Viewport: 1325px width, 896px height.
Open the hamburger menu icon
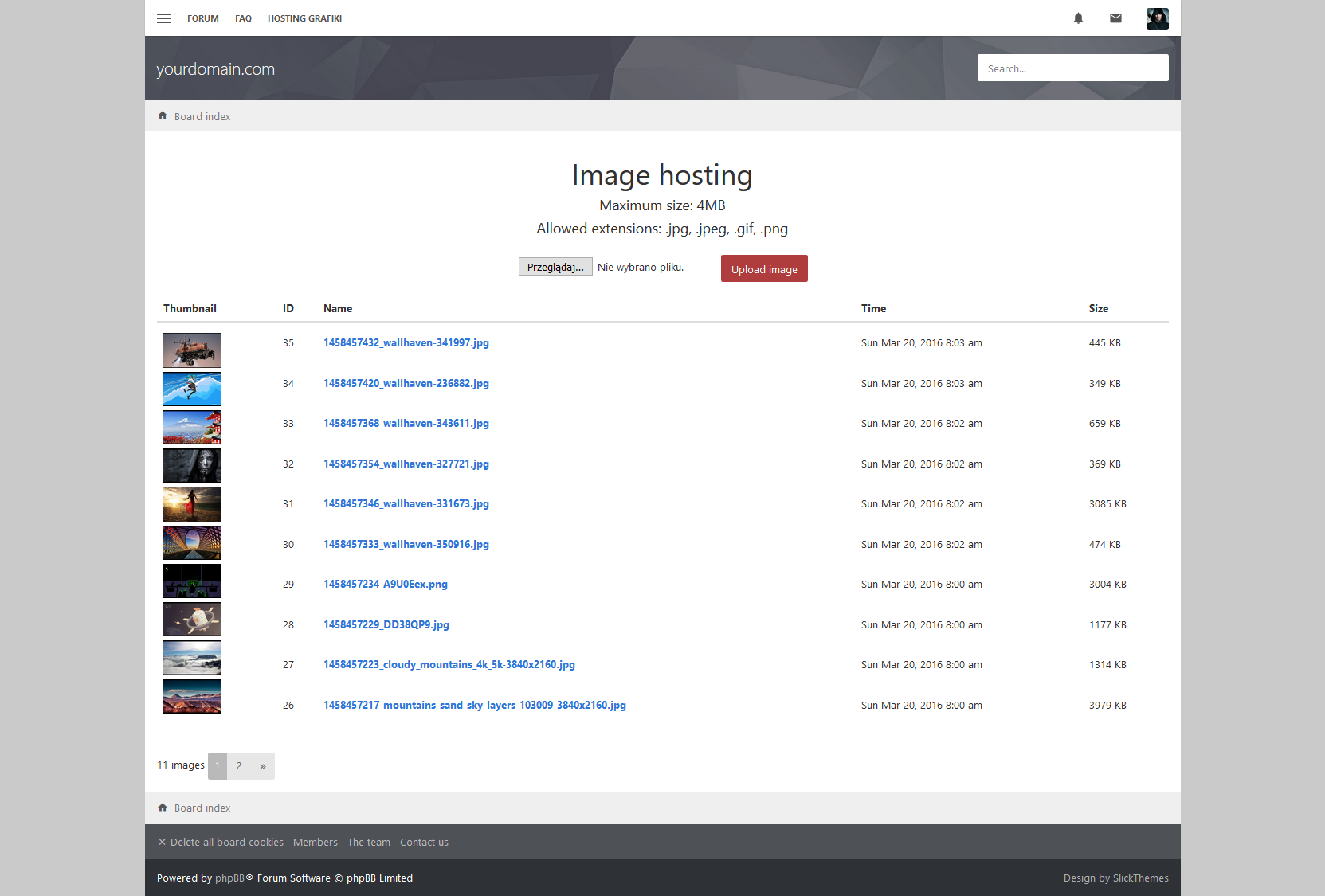pos(164,18)
